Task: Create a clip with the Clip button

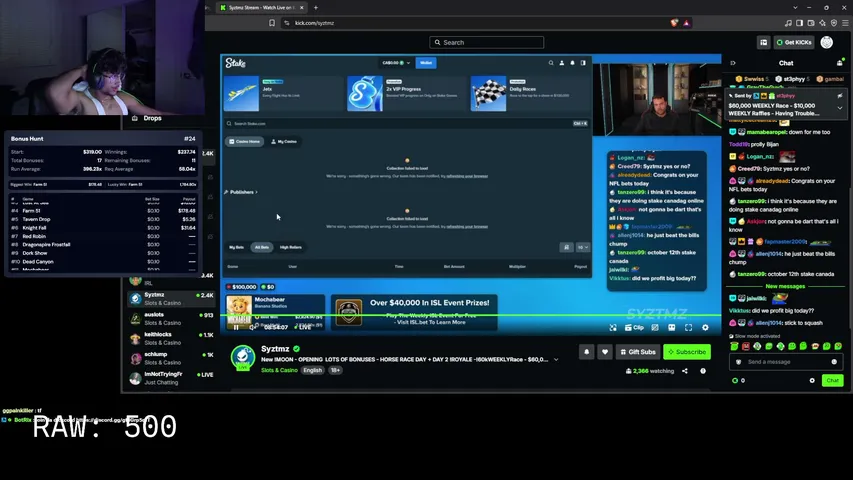Action: (634, 328)
